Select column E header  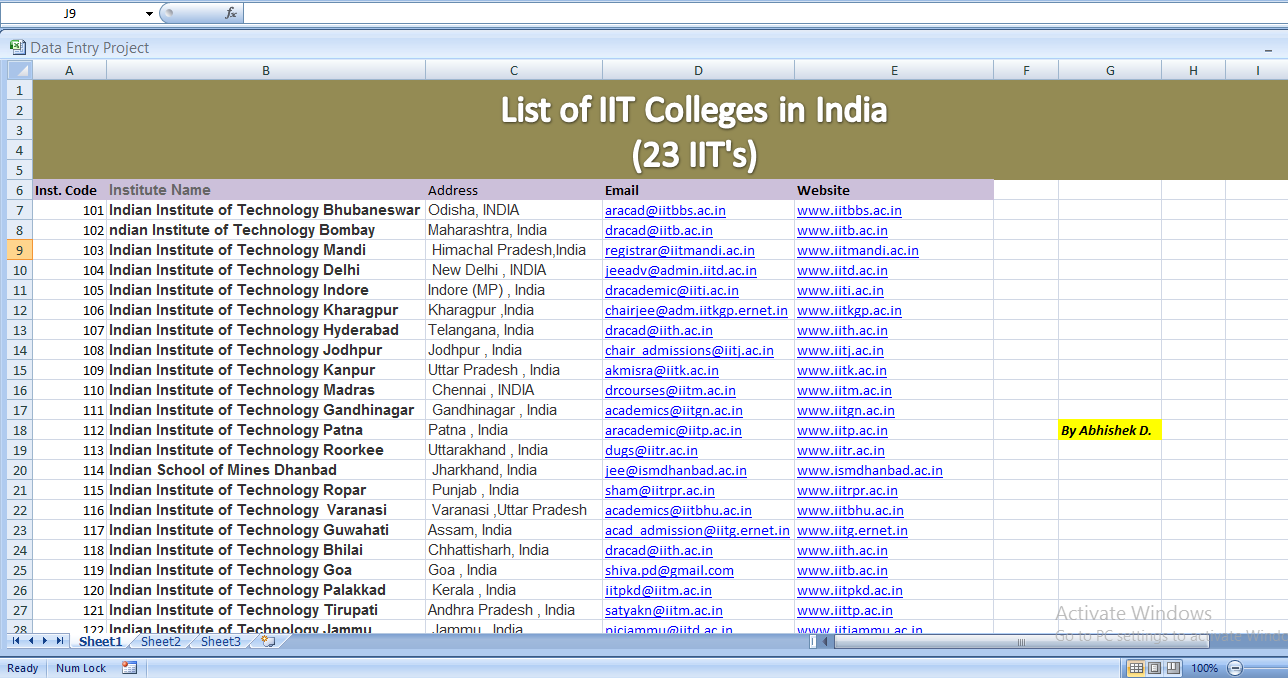894,70
